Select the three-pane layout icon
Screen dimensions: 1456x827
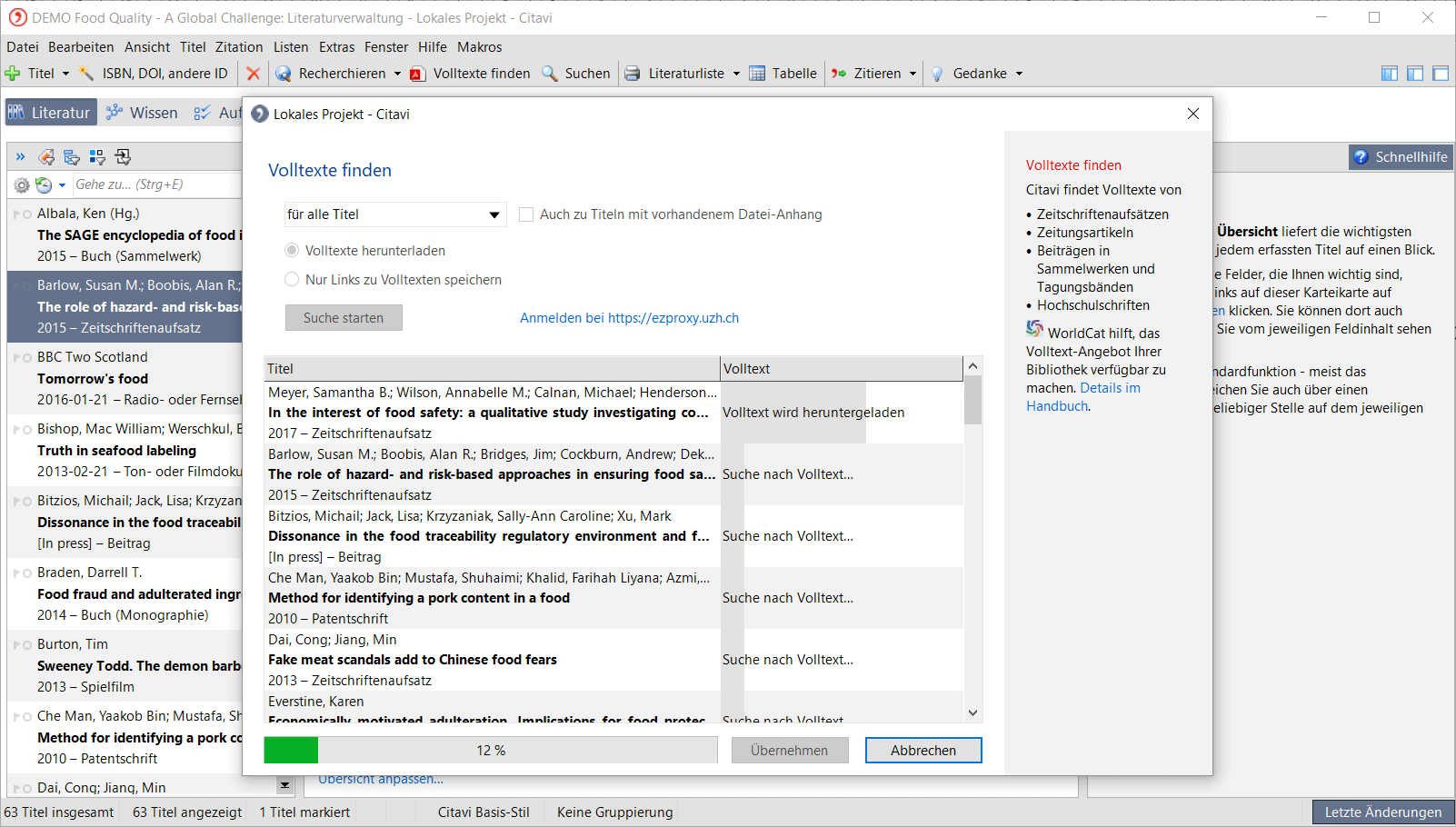(x=1390, y=74)
